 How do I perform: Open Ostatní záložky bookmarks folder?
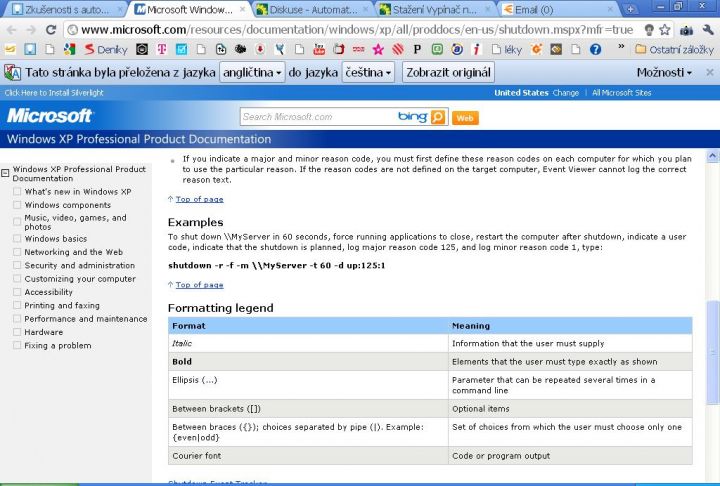(x=674, y=49)
